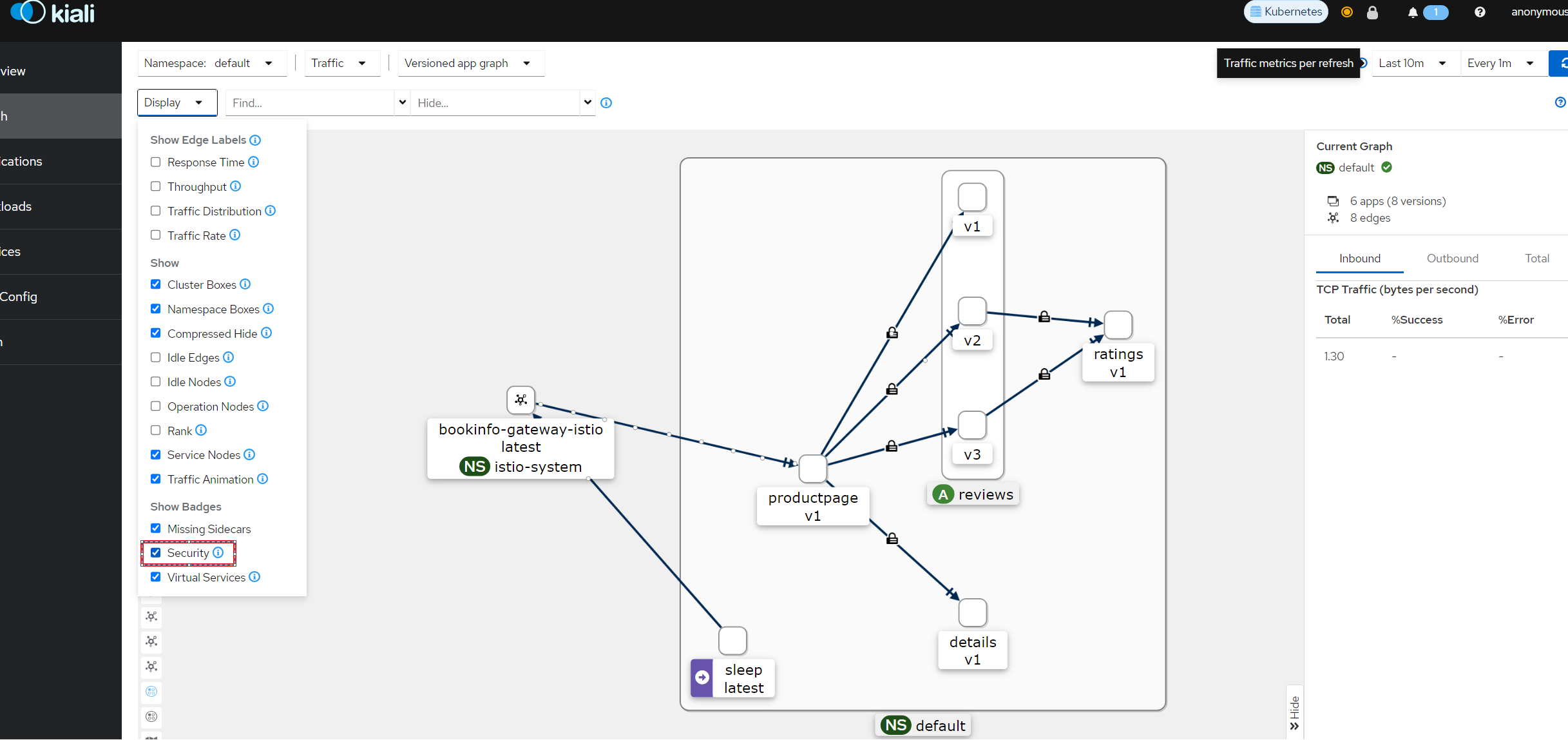Screen dimensions: 1568x740
Task: Expand the Versioned app graph dropdown
Action: [x=470, y=63]
